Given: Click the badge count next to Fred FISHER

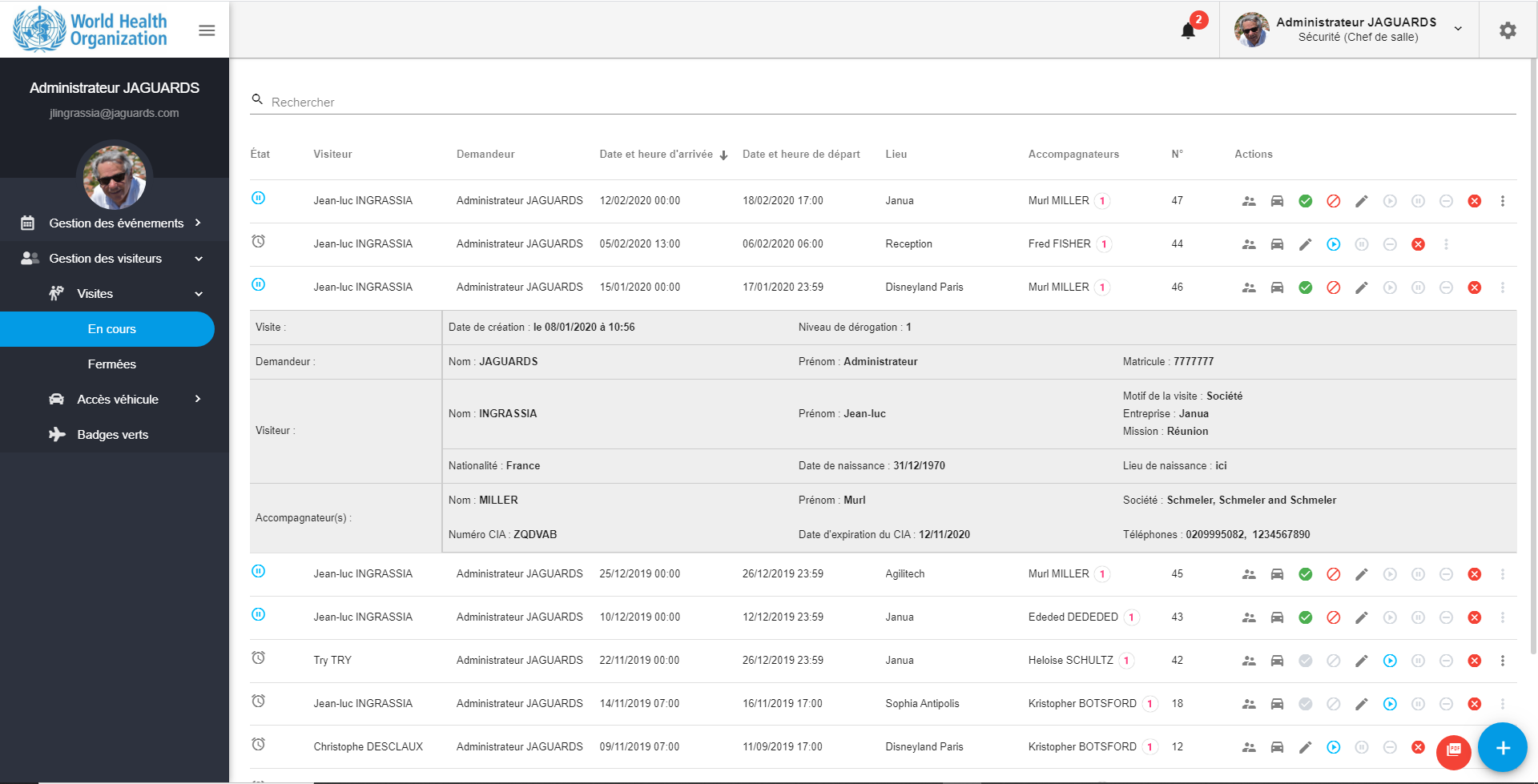Looking at the screenshot, I should click(x=1104, y=244).
